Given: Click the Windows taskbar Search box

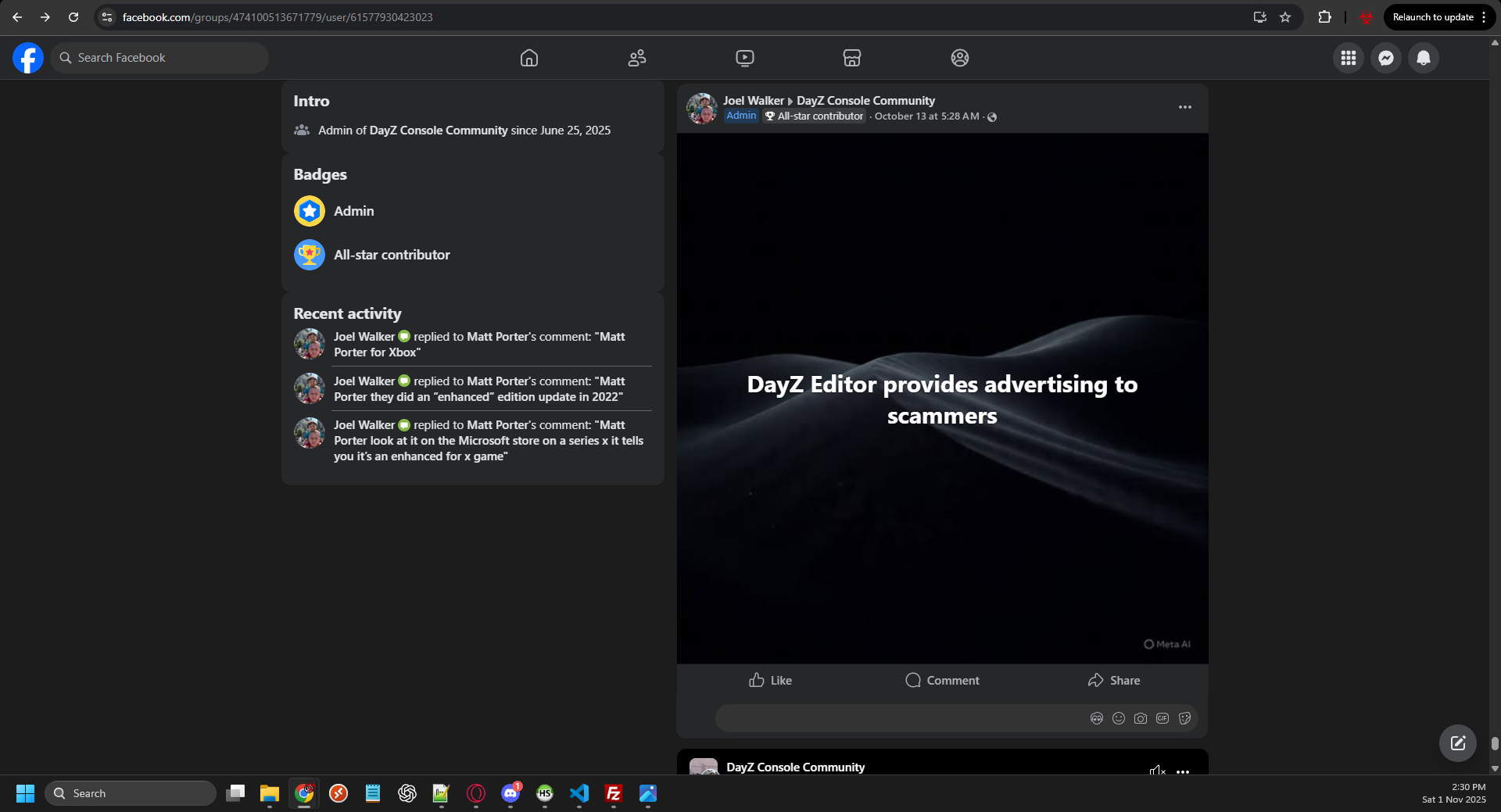Looking at the screenshot, I should [x=131, y=793].
